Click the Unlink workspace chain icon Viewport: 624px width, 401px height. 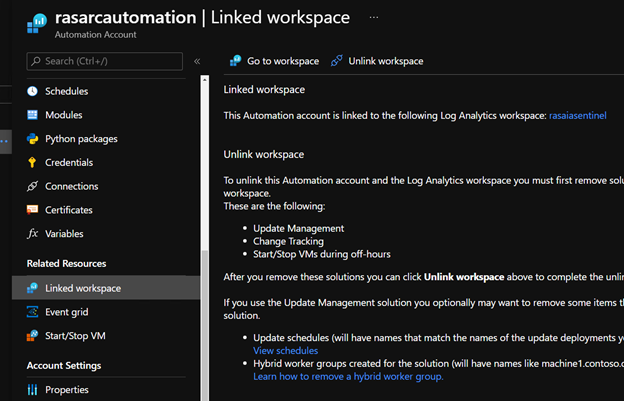point(337,61)
